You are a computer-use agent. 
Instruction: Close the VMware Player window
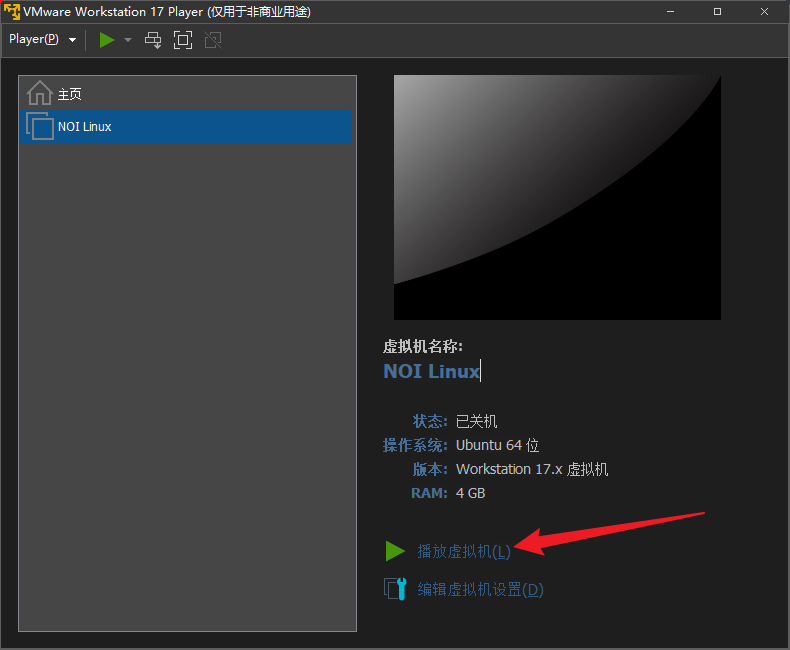pyautogui.click(x=763, y=11)
